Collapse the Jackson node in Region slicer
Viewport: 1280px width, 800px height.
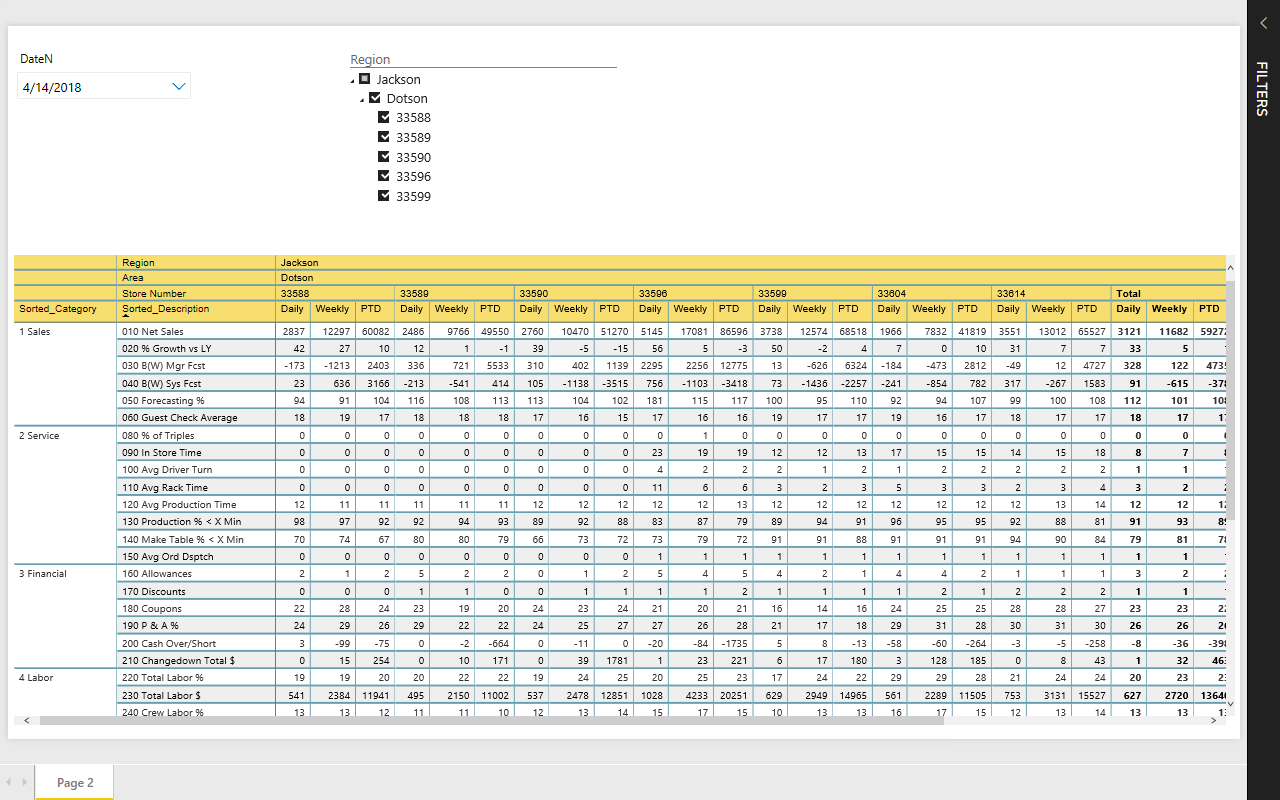click(353, 81)
